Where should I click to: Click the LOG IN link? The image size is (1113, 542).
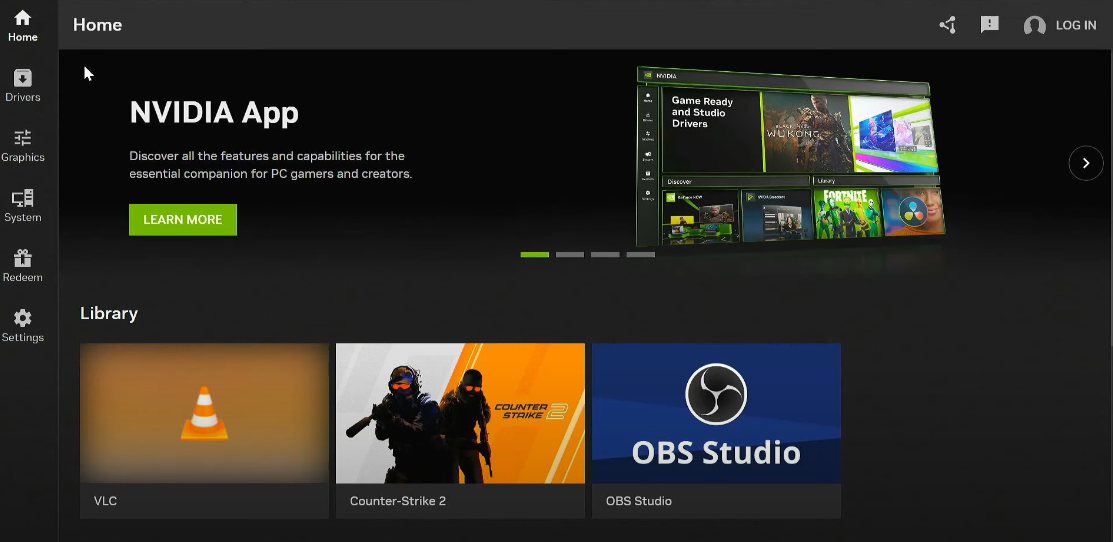(1076, 25)
